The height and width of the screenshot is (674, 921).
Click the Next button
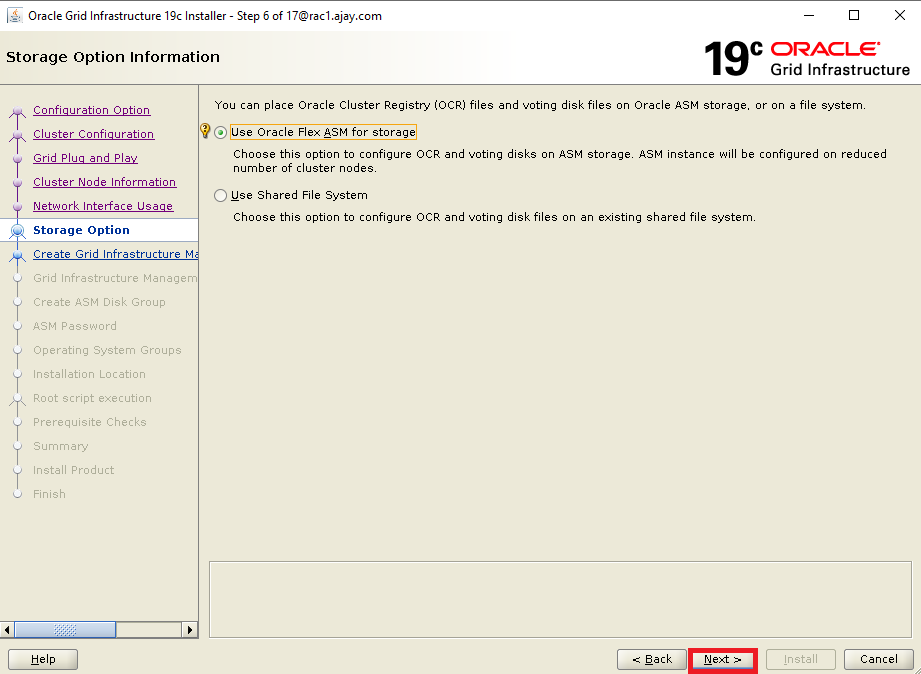click(722, 660)
